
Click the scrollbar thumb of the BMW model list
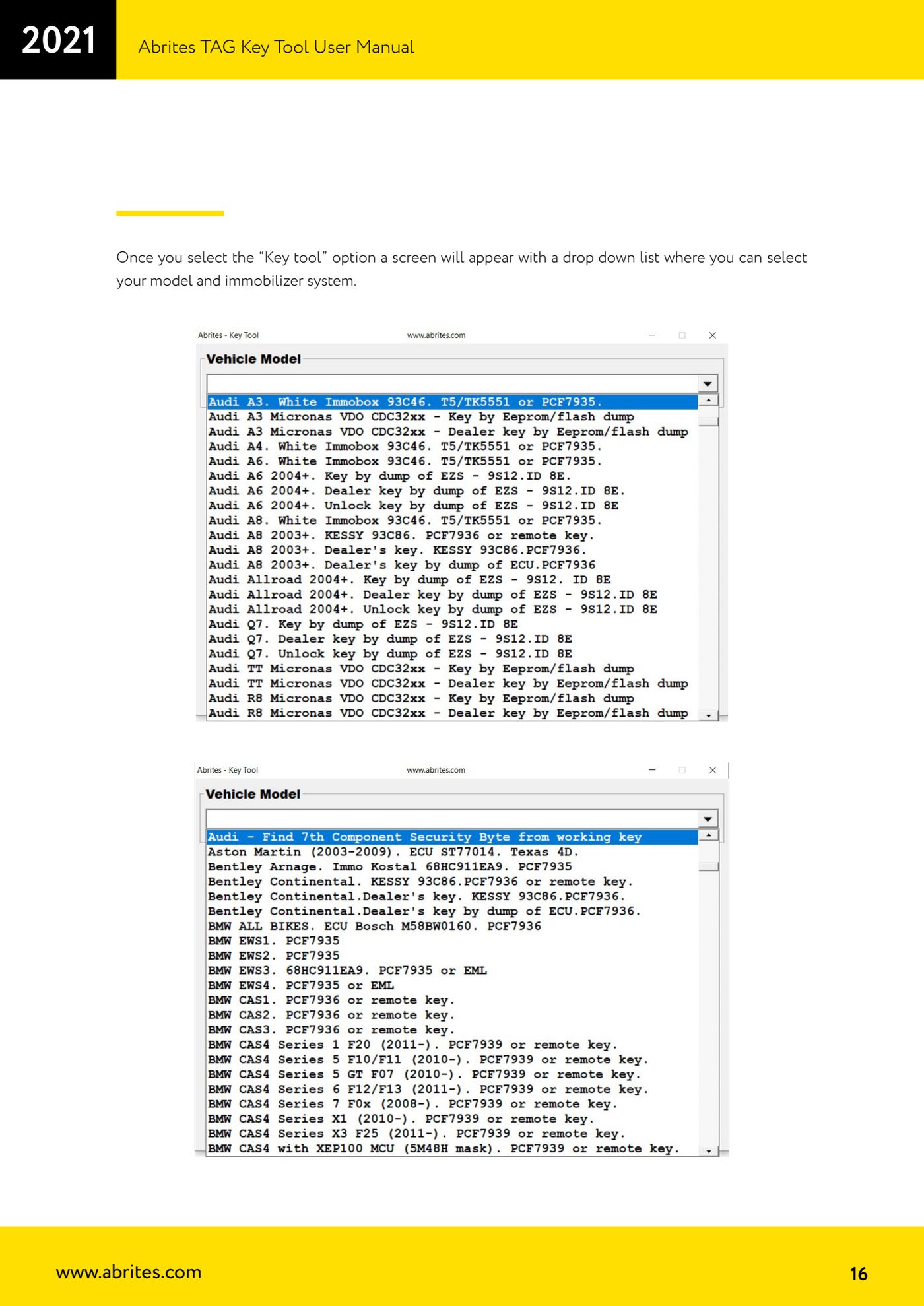708,866
